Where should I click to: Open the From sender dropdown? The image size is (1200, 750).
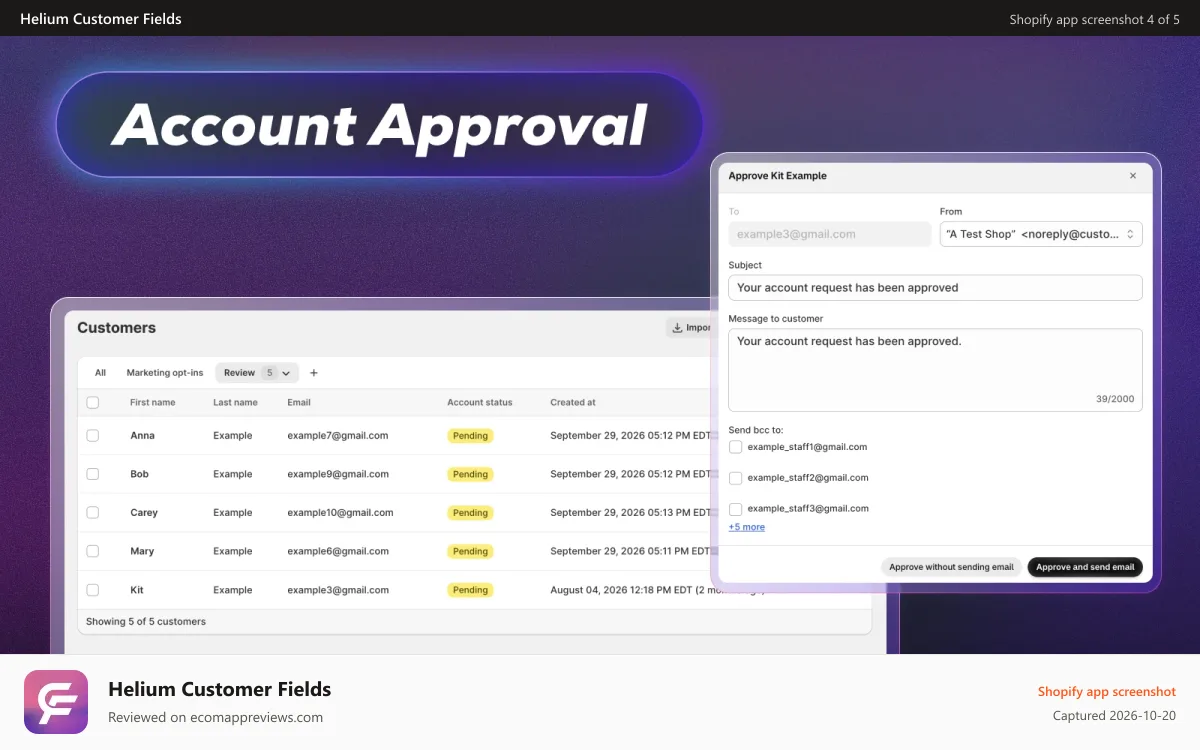click(1041, 234)
